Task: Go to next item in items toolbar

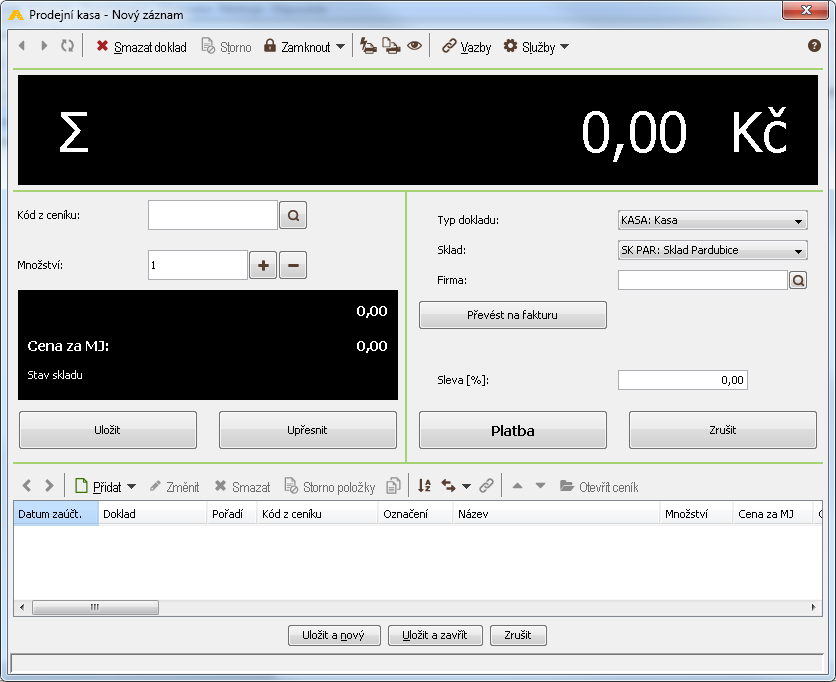Action: click(49, 486)
